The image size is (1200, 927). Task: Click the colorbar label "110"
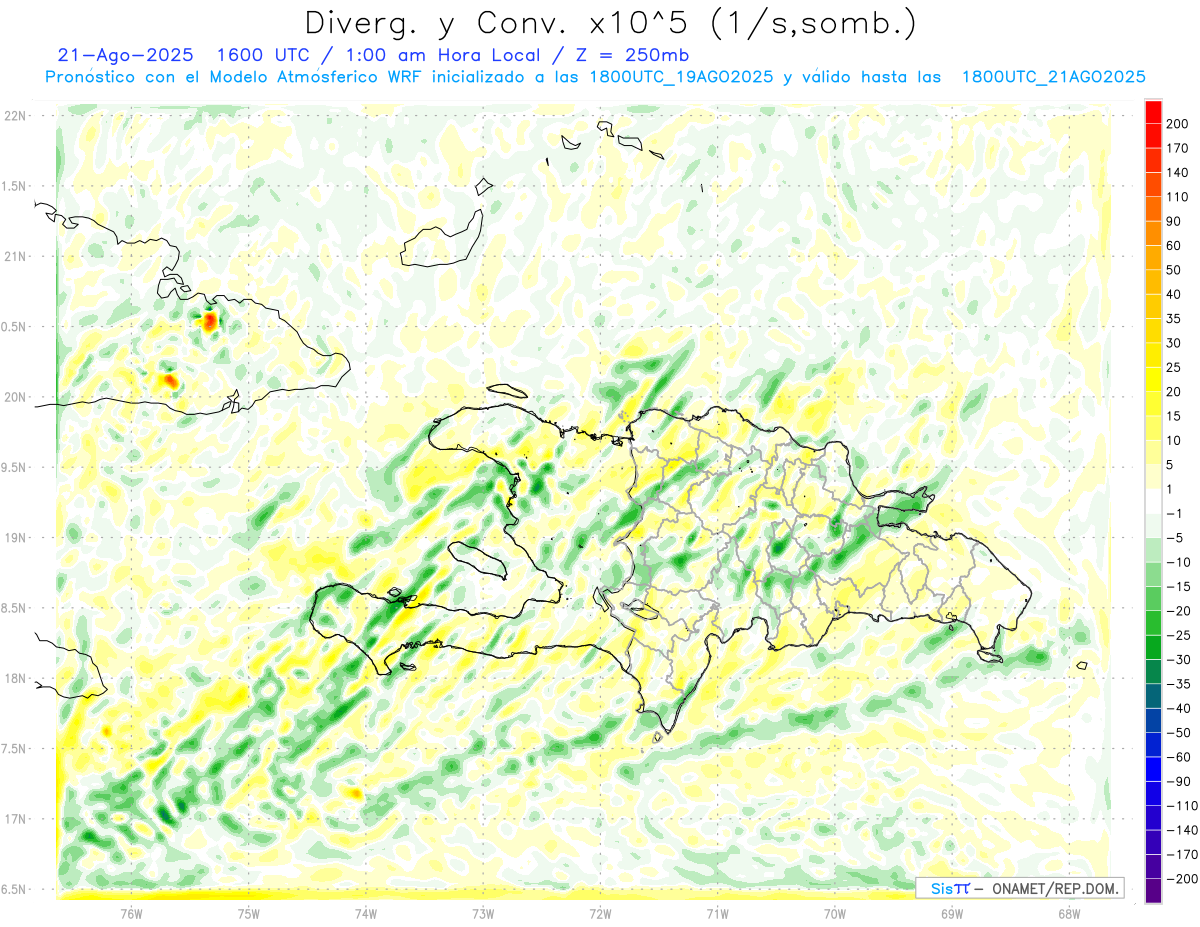click(x=1177, y=197)
